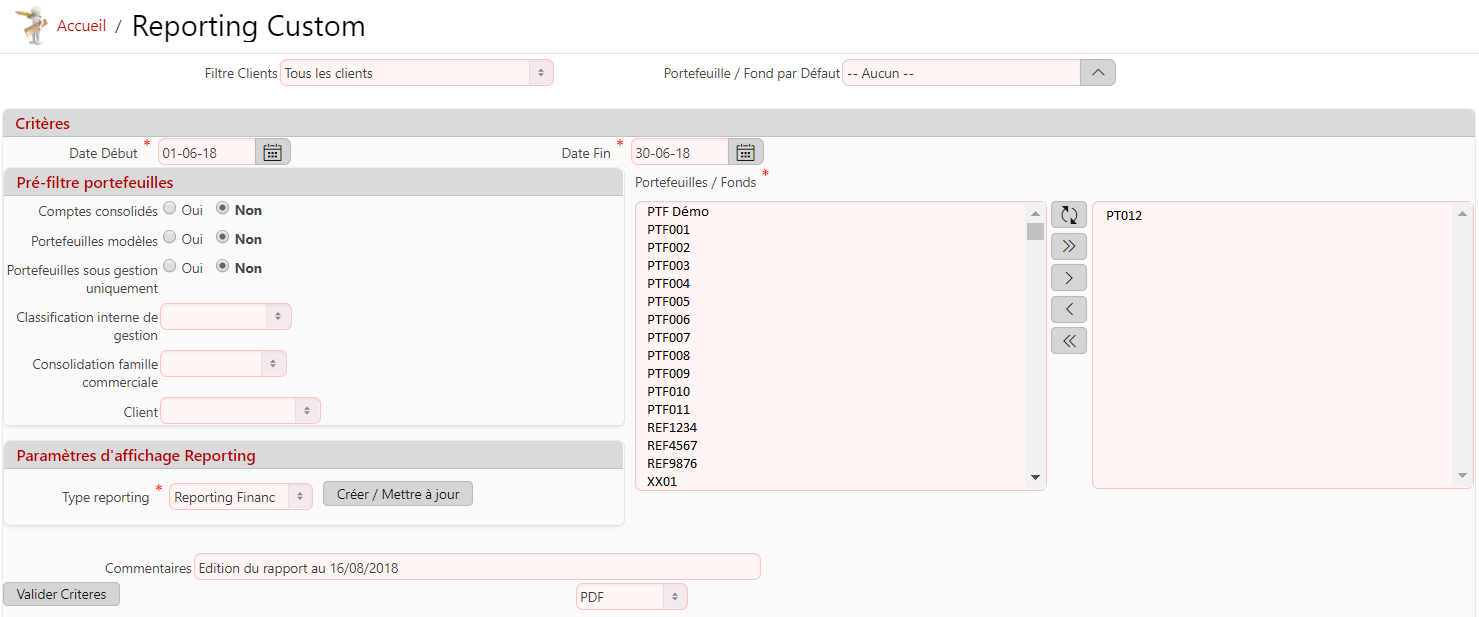Remove all portfolios with double left chevron
The width and height of the screenshot is (1479, 617).
pyautogui.click(x=1068, y=341)
